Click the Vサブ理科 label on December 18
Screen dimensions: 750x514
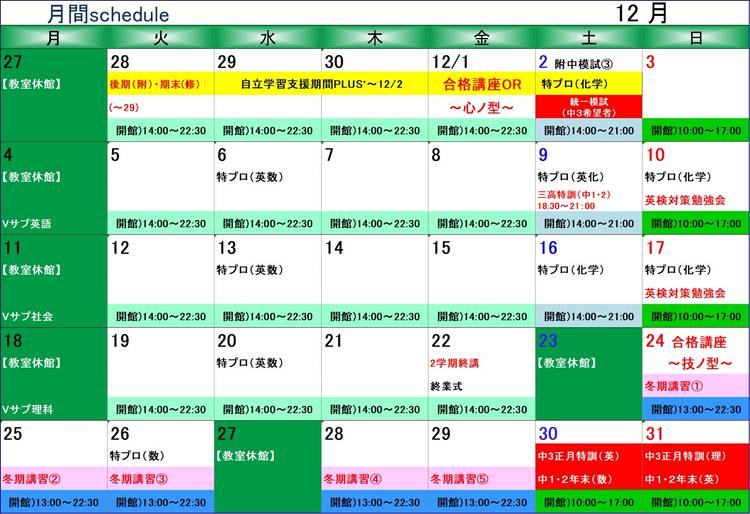[28, 409]
